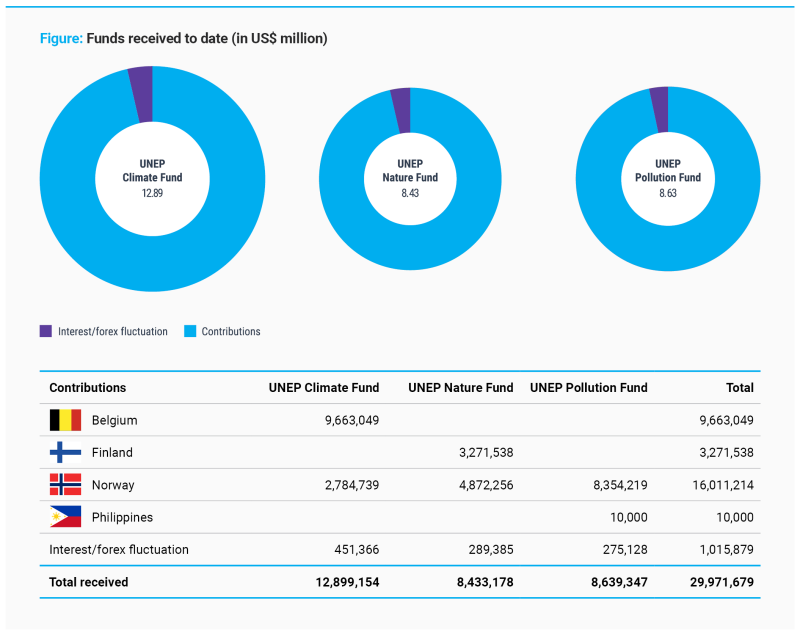The image size is (800, 635).
Task: Select the "Total received" row label
Action: (89, 582)
